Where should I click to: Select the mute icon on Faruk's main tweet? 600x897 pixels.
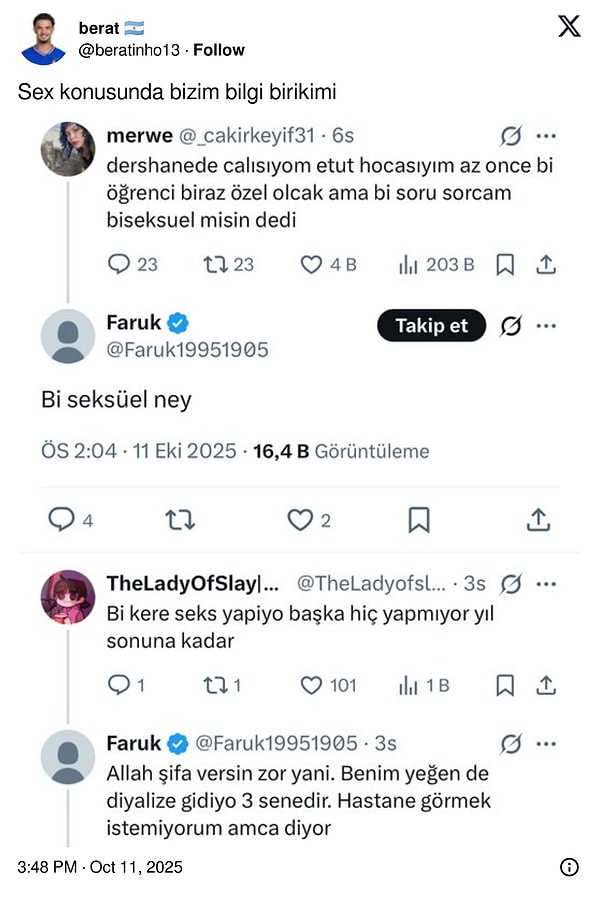click(x=510, y=326)
